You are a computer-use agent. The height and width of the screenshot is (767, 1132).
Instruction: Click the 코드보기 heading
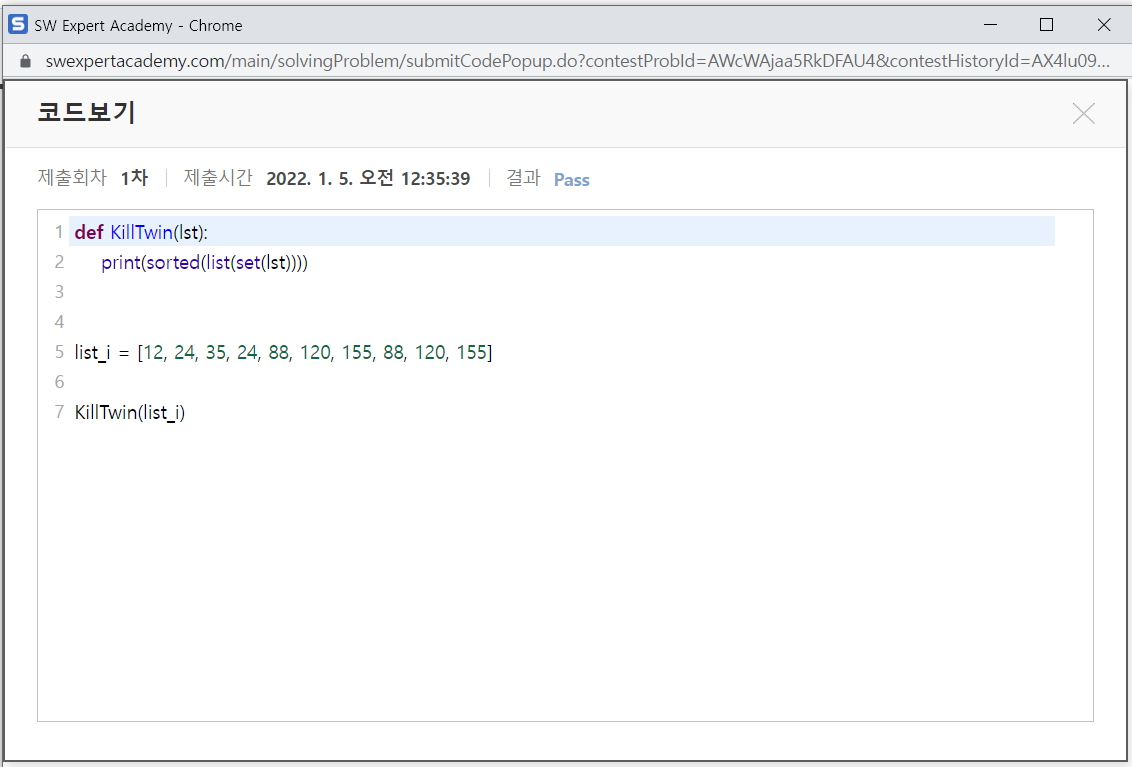point(87,113)
